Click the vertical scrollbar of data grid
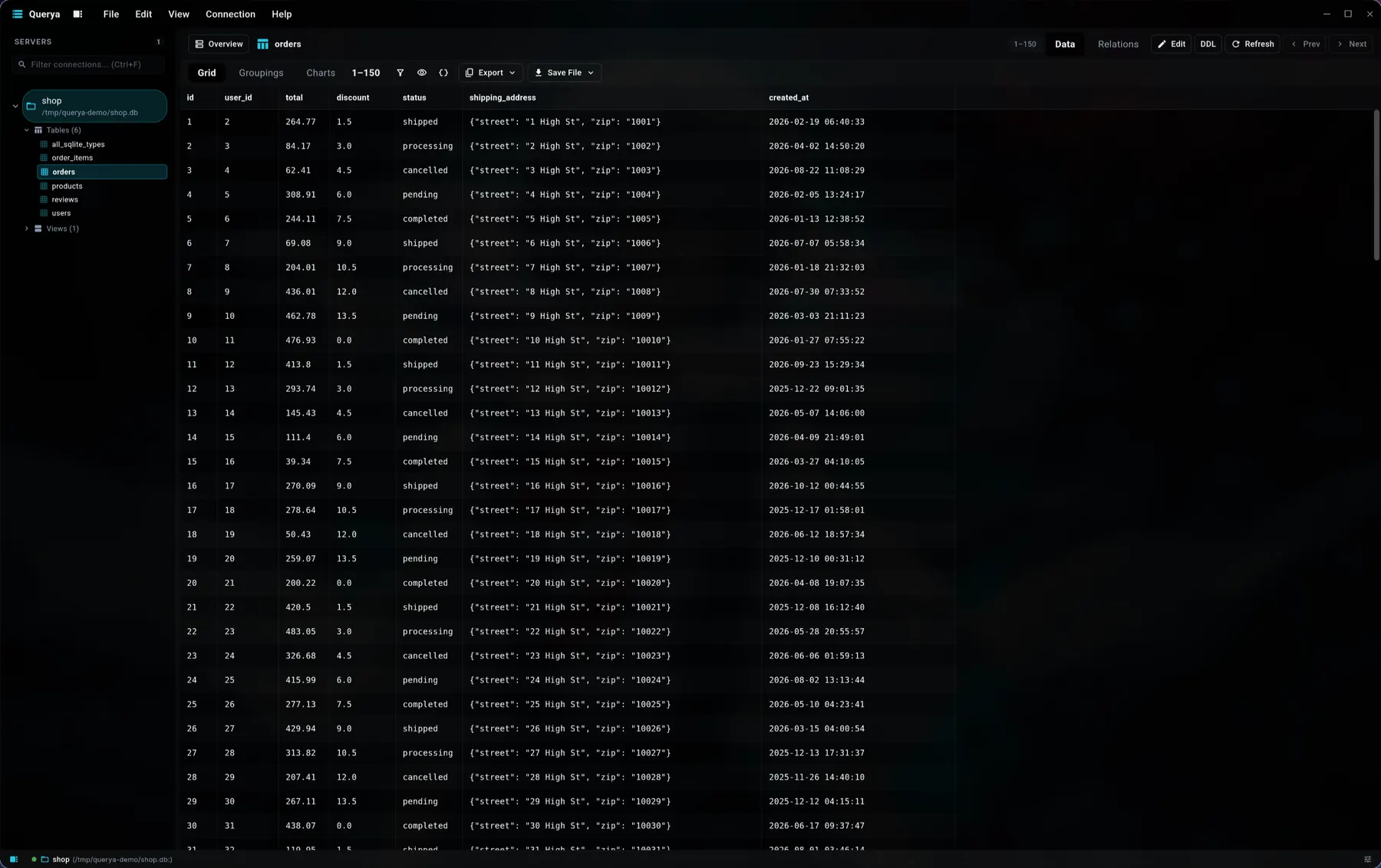 coord(1376,184)
